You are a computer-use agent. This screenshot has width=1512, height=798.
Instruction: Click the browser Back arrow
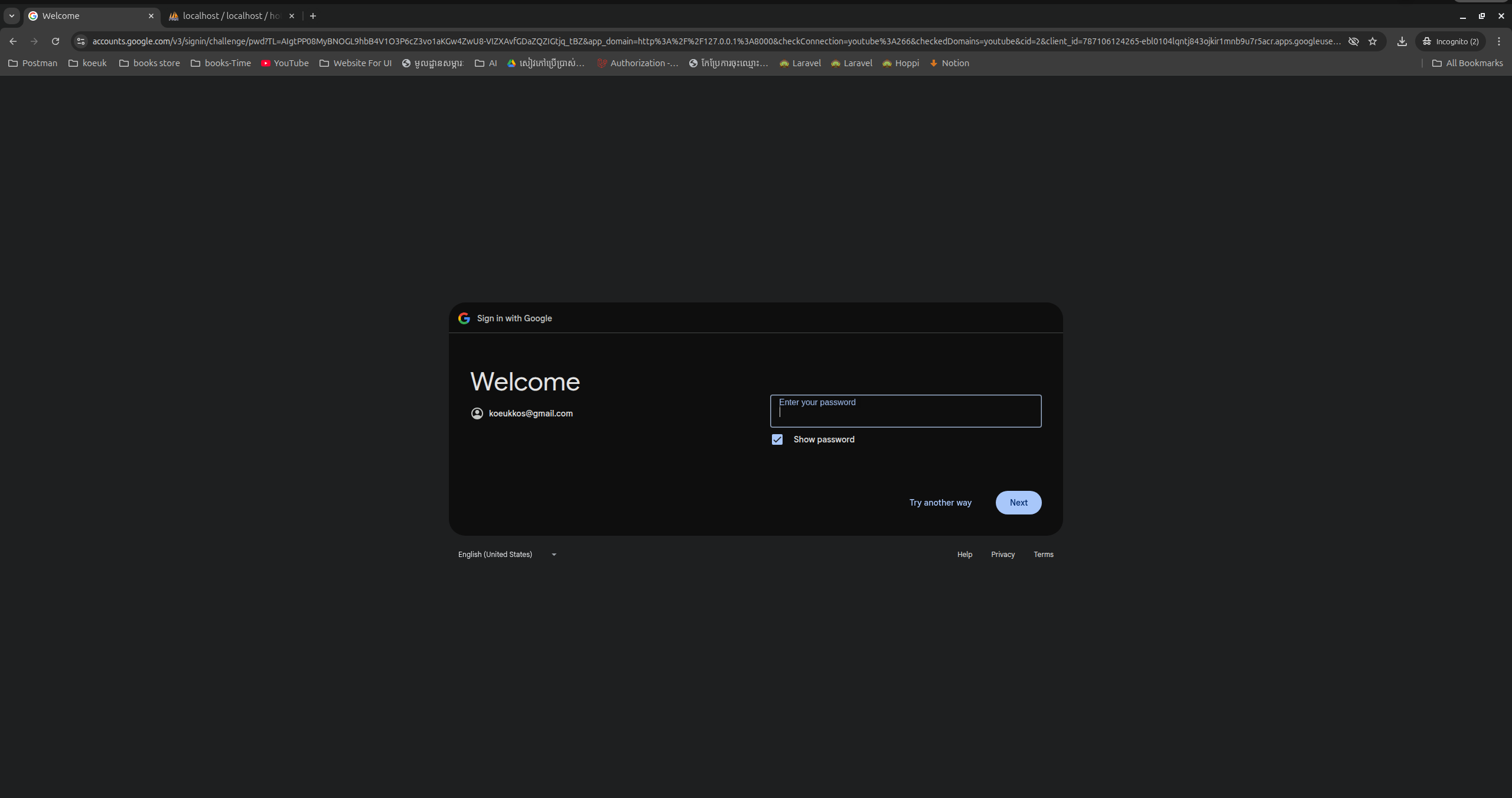tap(13, 41)
